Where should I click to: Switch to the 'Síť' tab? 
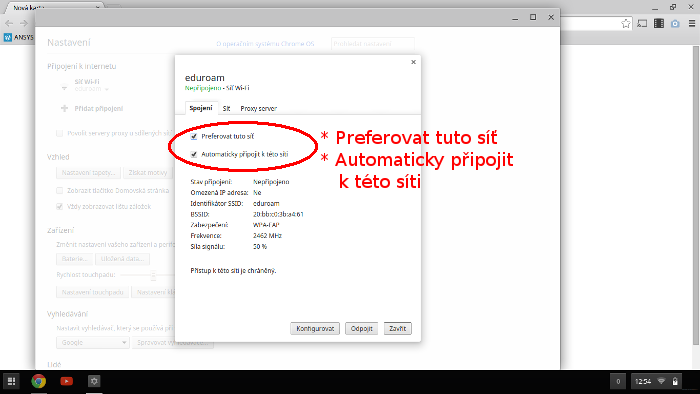226,108
